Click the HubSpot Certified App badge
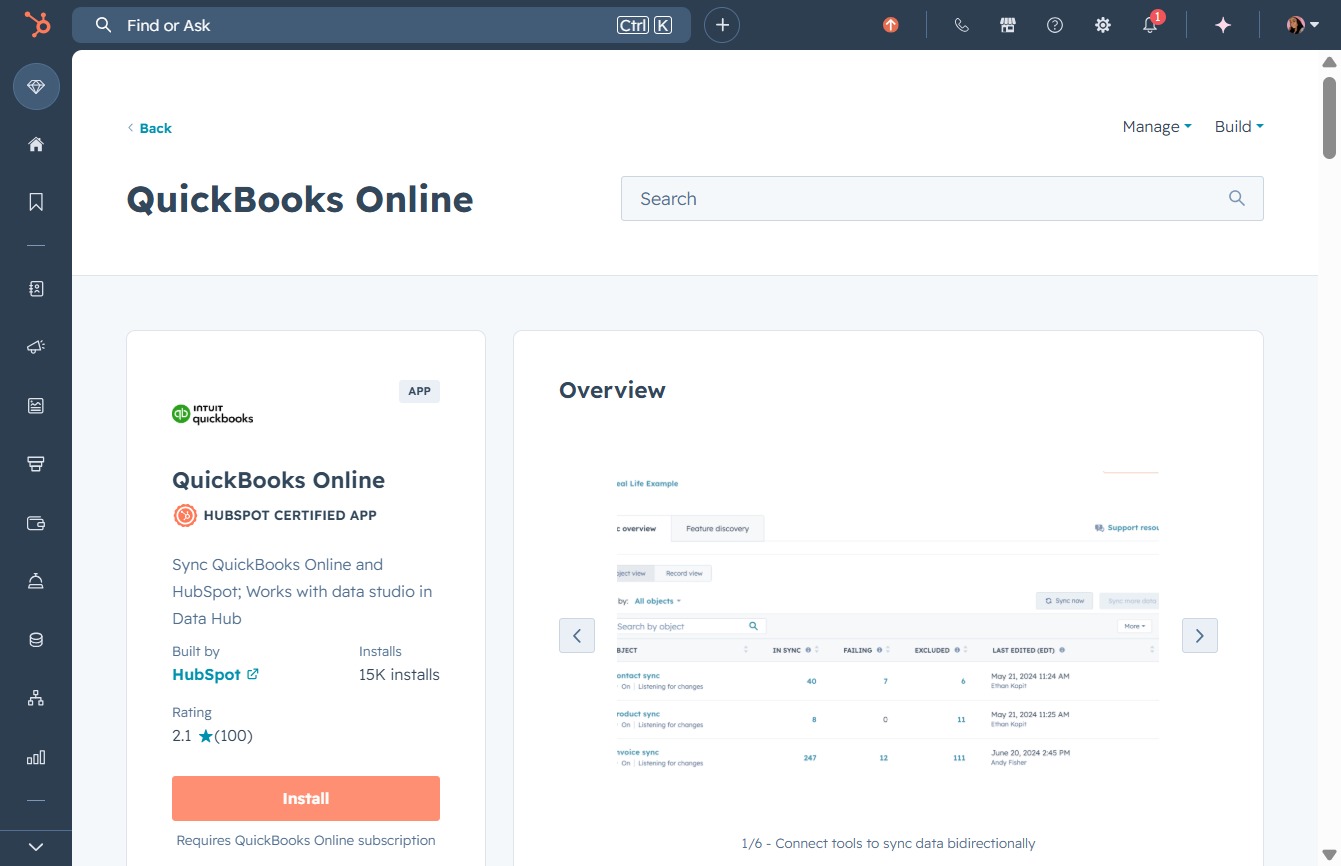 coord(275,515)
